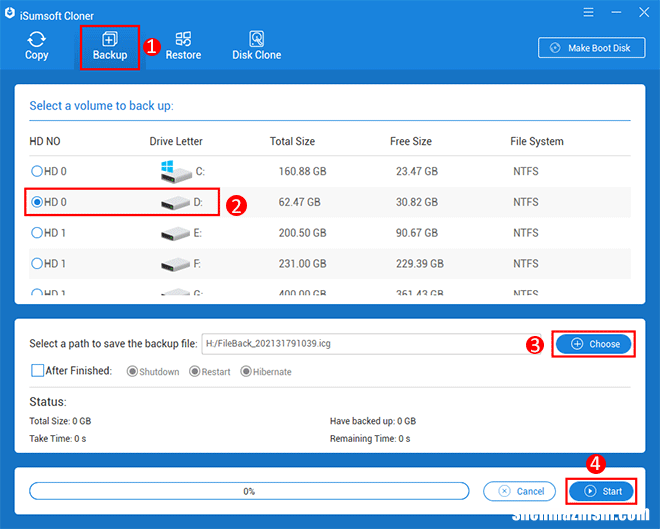The width and height of the screenshot is (660, 529).
Task: Open the hamburger menu icon
Action: tap(588, 12)
